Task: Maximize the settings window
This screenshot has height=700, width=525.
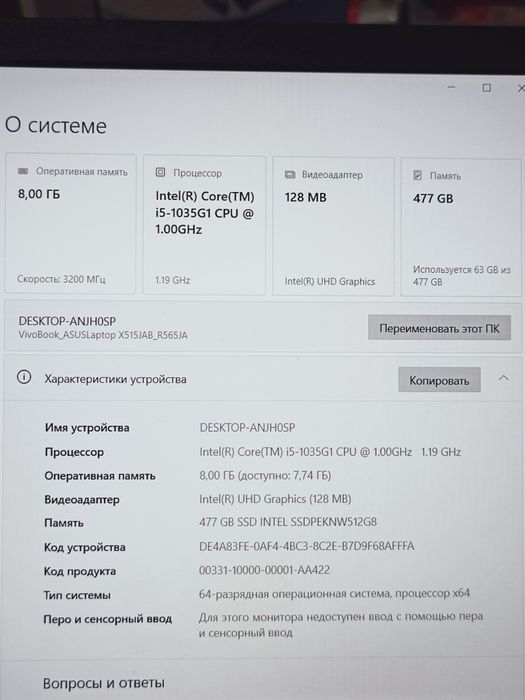Action: tap(487, 88)
